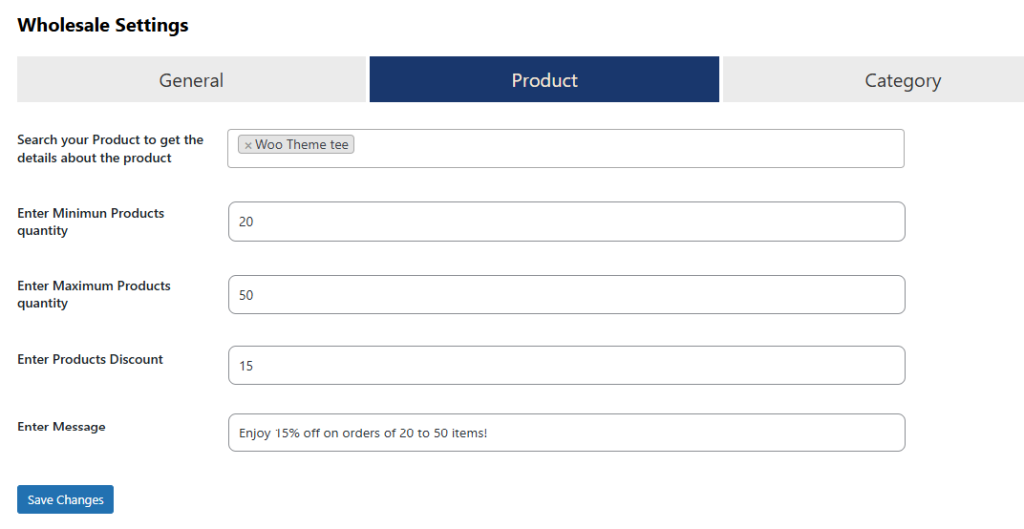The width and height of the screenshot is (1024, 529).
Task: Place cursor in the 'Enjoy 15% off' text
Action: point(362,434)
